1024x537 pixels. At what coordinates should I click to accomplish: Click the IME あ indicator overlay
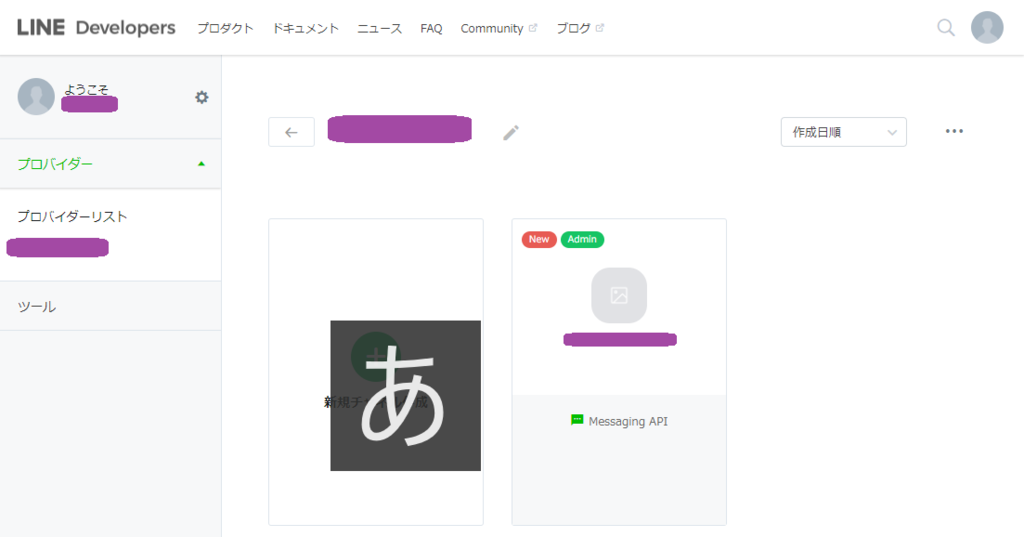coord(406,395)
